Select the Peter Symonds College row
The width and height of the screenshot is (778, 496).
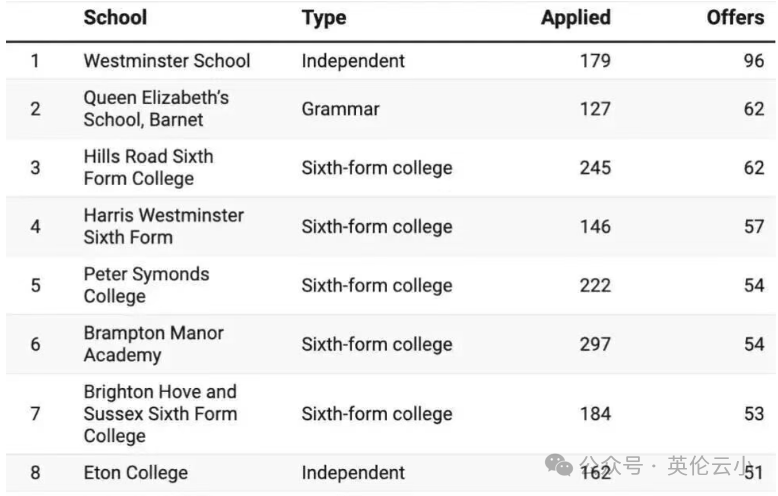coord(146,285)
